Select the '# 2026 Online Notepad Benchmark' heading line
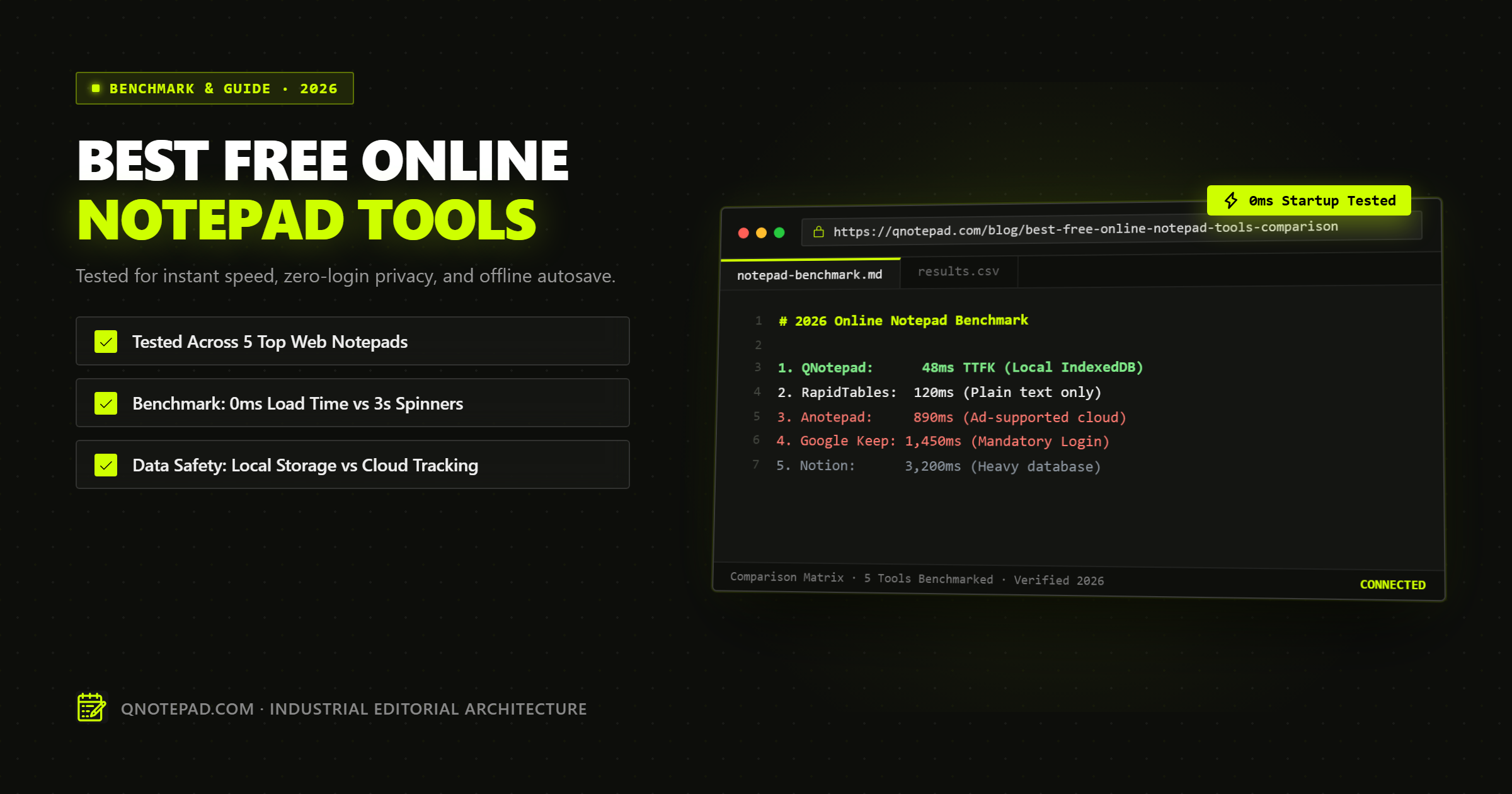Screen dimensions: 1512x794 [903, 320]
